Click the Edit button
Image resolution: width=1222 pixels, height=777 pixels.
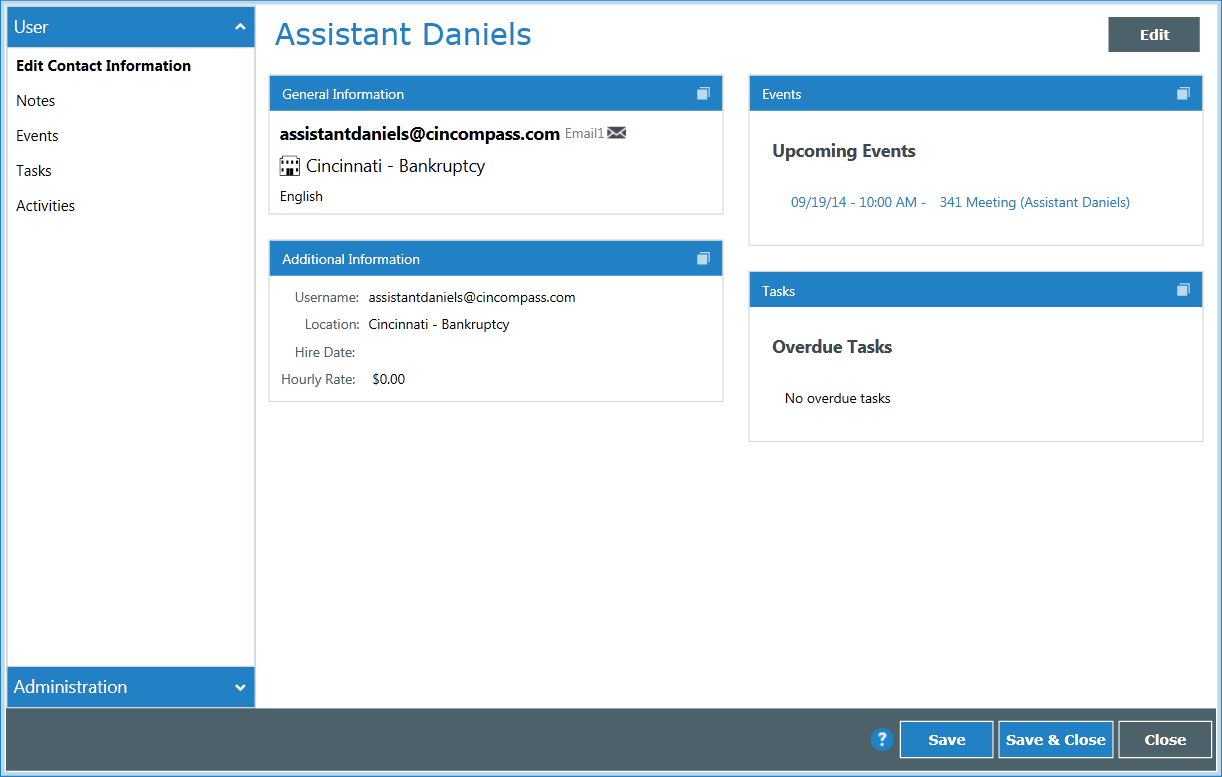point(1153,34)
